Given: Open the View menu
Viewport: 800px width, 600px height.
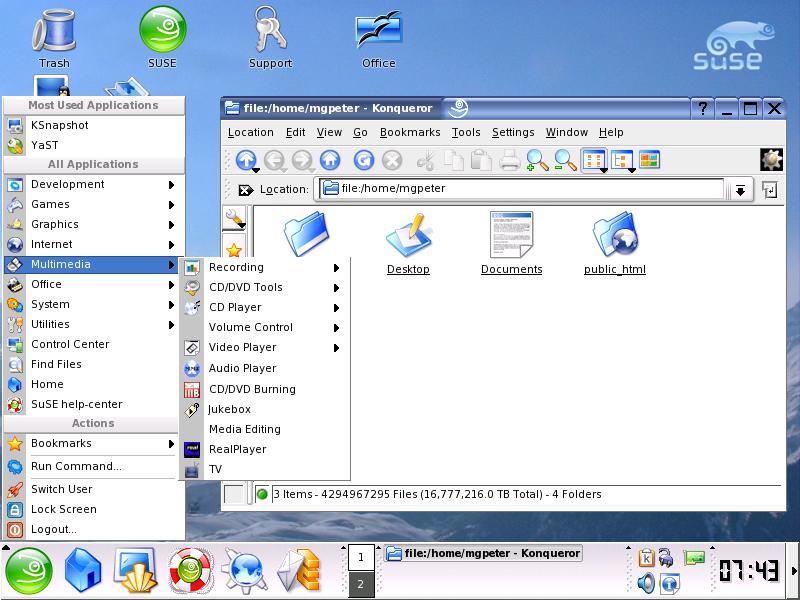Looking at the screenshot, I should [329, 132].
